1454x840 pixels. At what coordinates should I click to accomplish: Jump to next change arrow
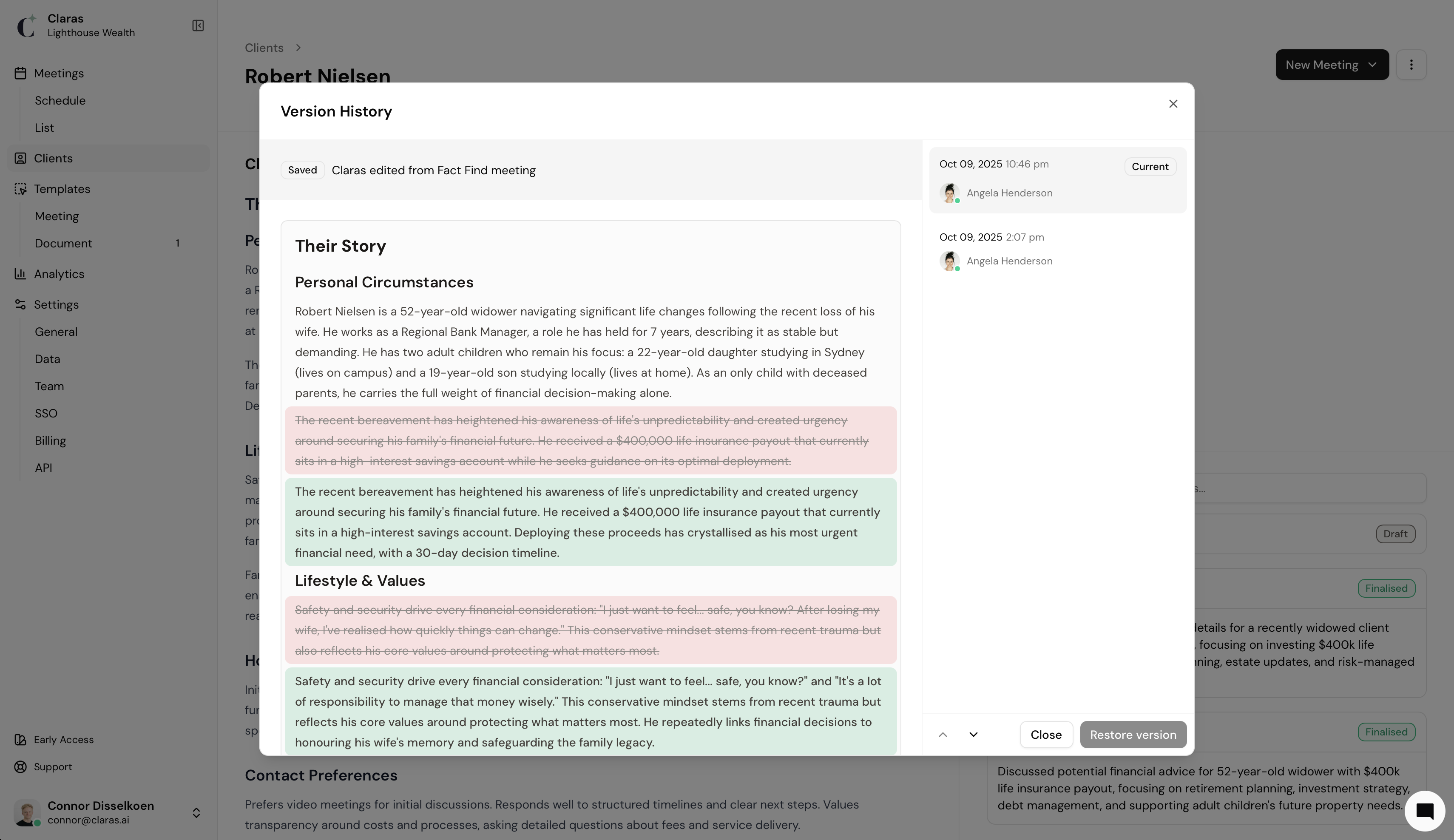tap(974, 735)
